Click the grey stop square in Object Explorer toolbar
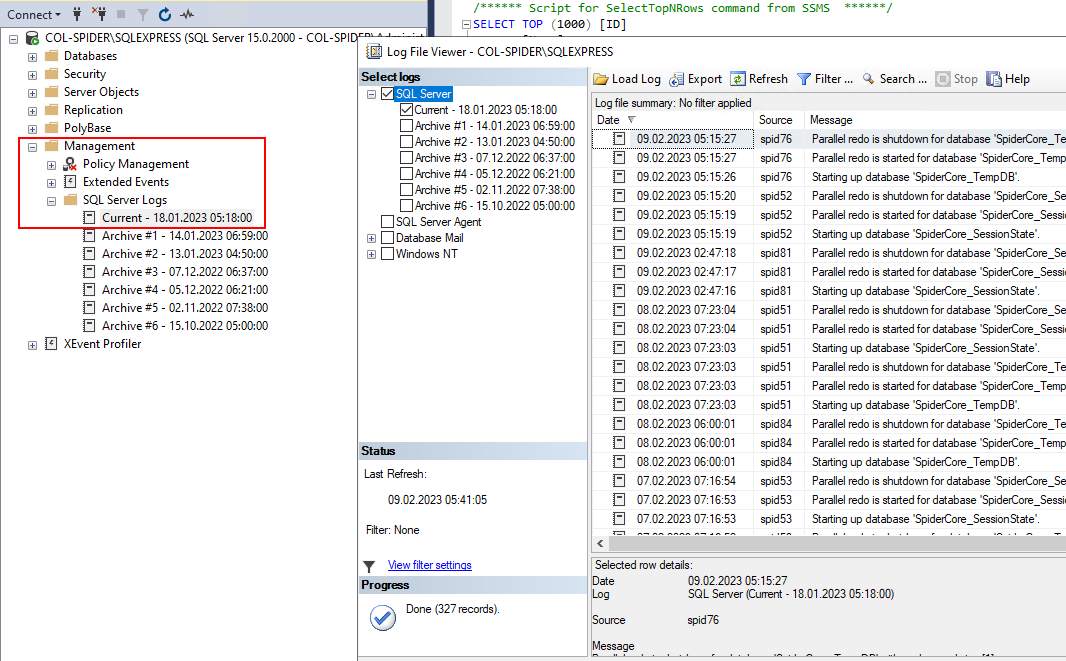 121,14
